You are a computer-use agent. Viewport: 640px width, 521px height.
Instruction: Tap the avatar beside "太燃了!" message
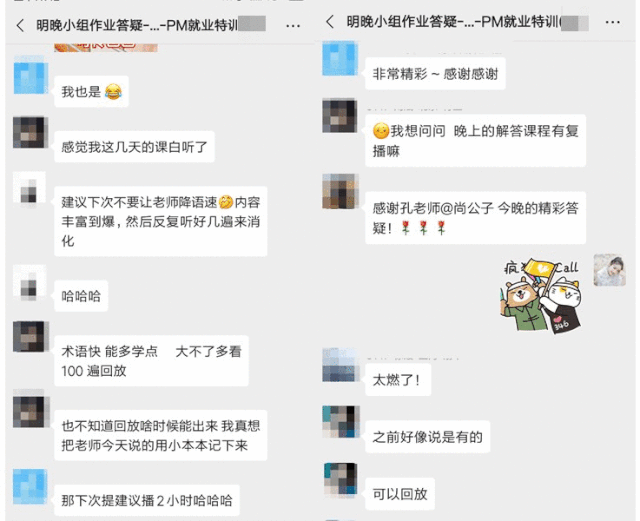tap(340, 365)
